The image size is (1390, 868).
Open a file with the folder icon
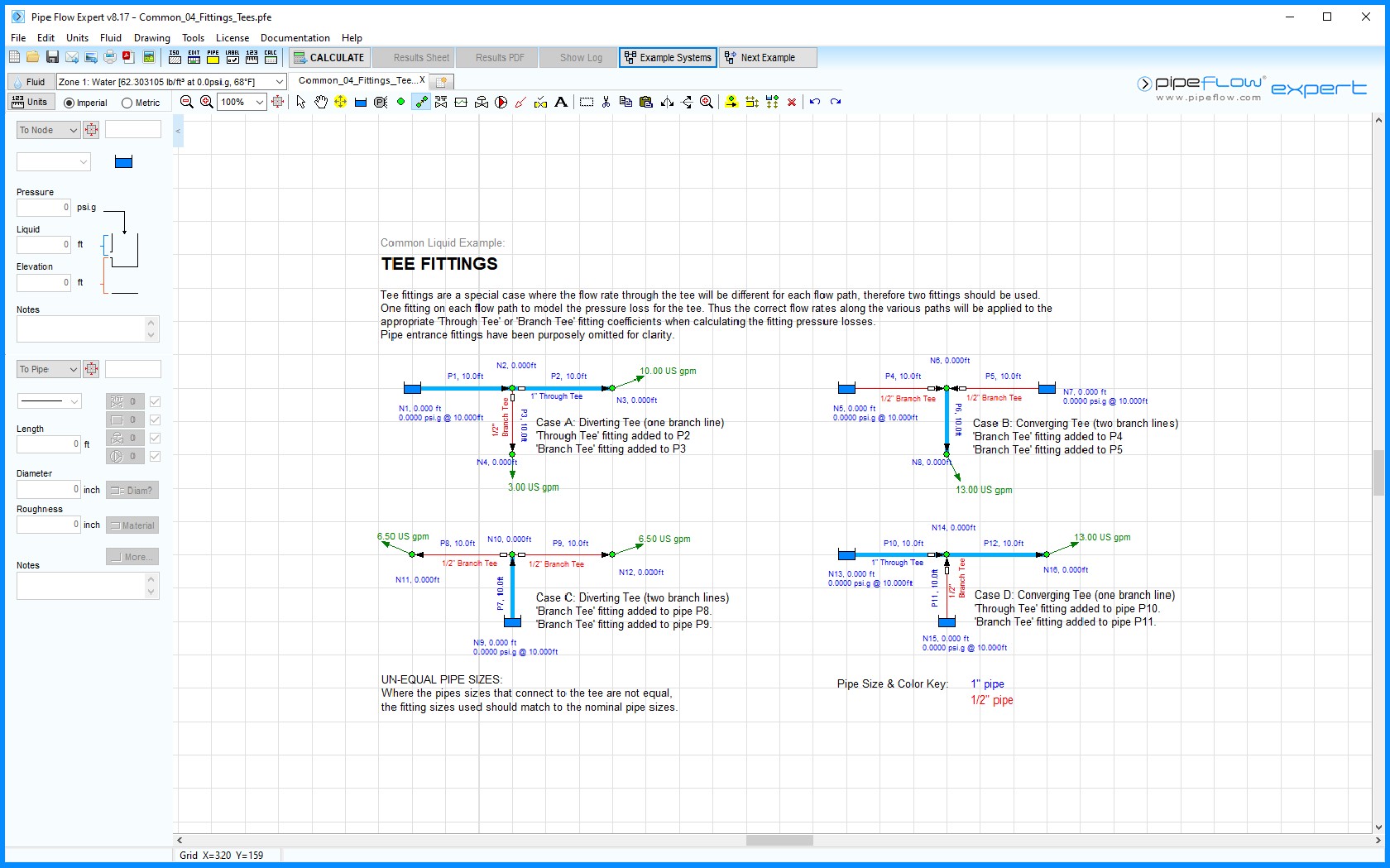[x=32, y=57]
